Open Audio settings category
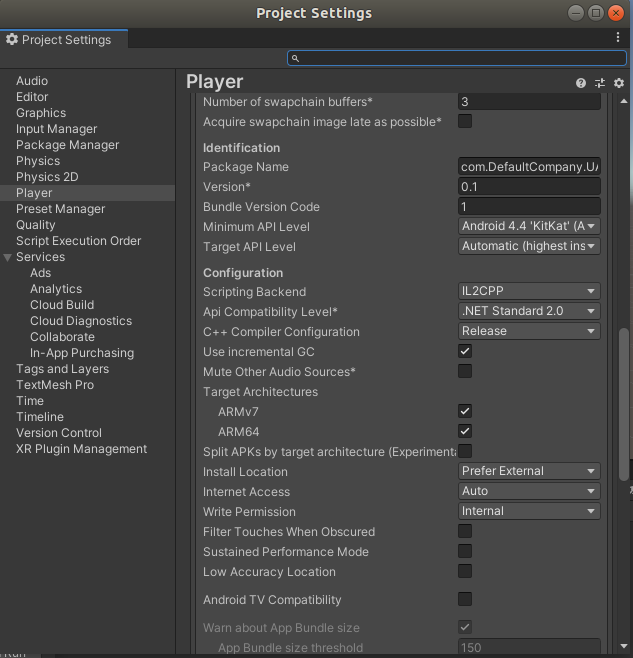 [x=32, y=81]
